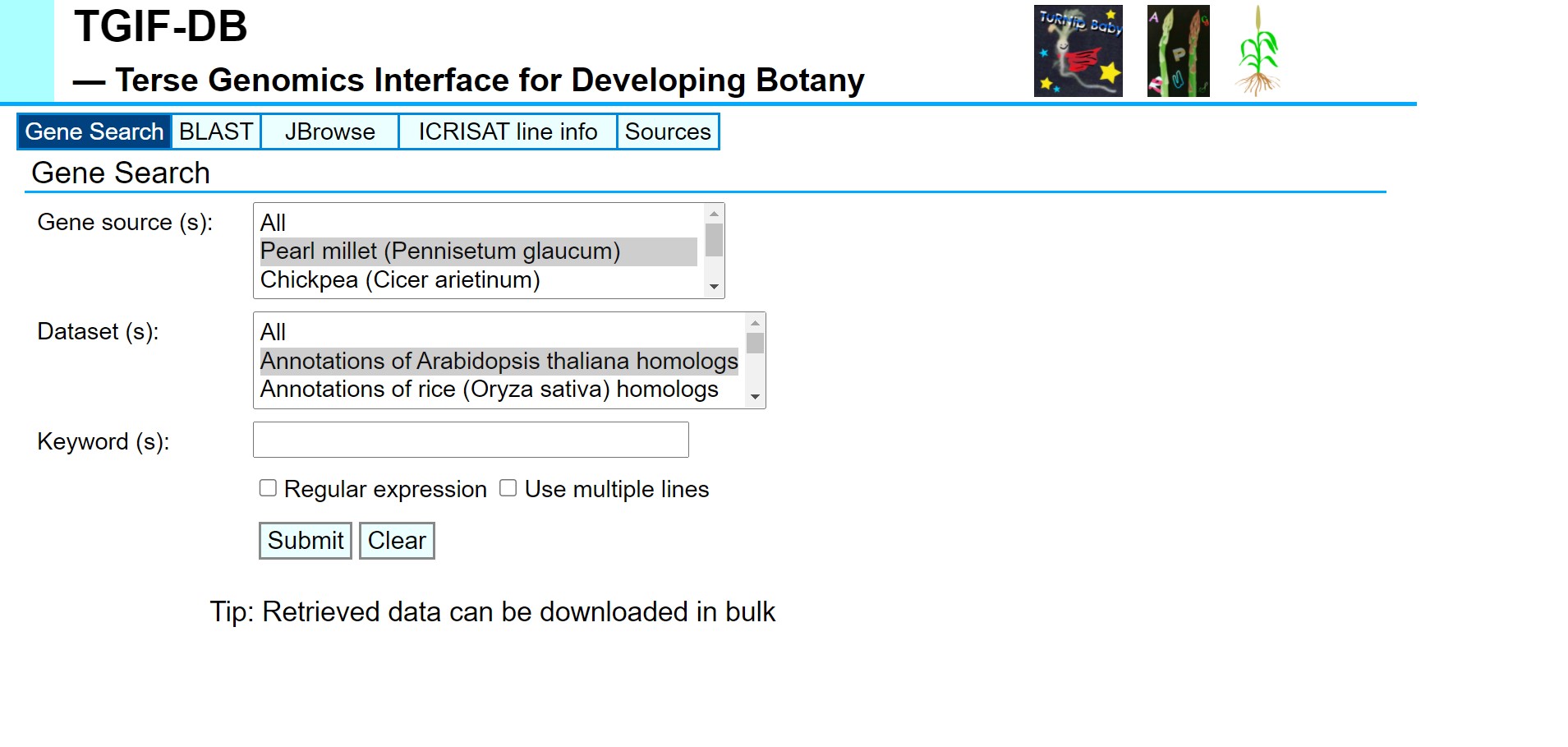
Task: Toggle the Use multiple lines checkbox
Action: [508, 488]
